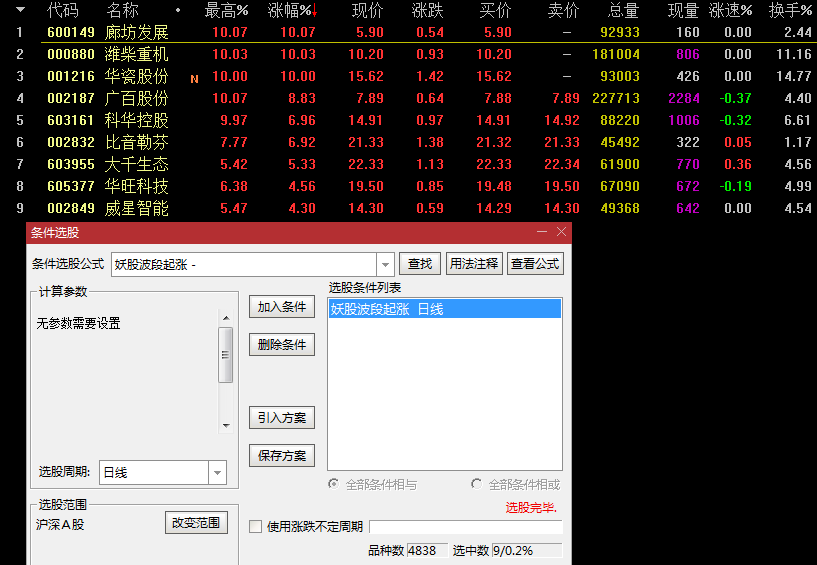Image resolution: width=817 pixels, height=565 pixels.
Task: Expand the 选股周期 日线 dropdown
Action: point(217,473)
